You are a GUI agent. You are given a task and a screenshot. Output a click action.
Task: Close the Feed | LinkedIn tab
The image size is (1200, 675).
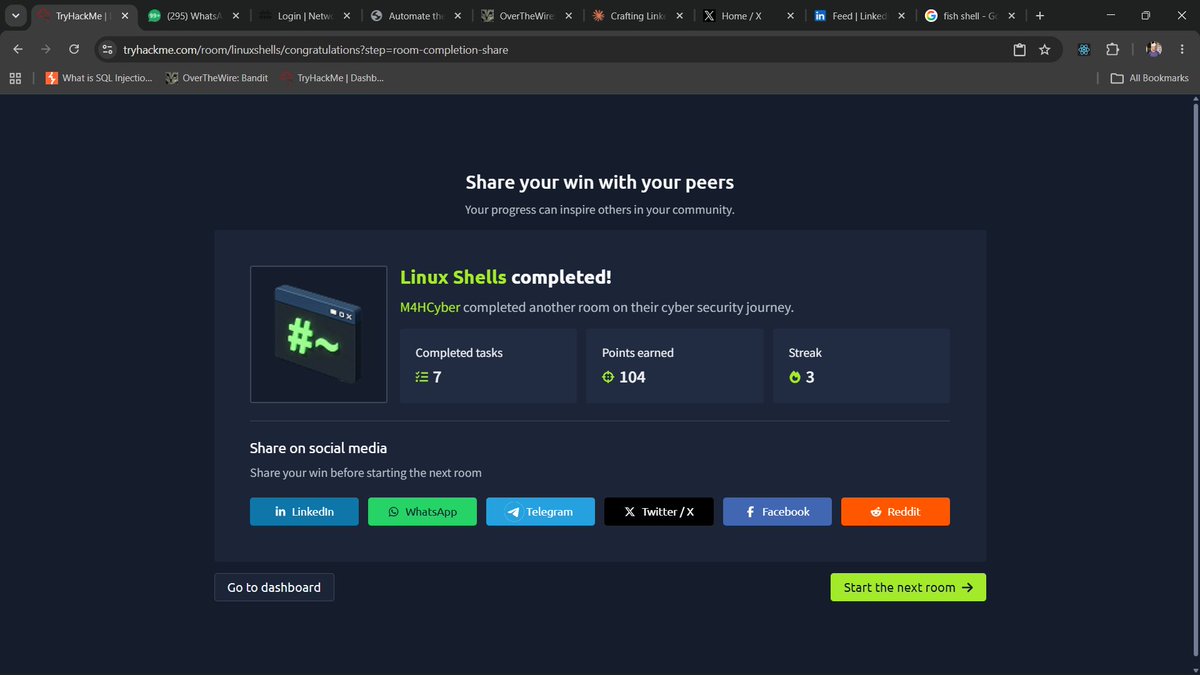coord(902,16)
